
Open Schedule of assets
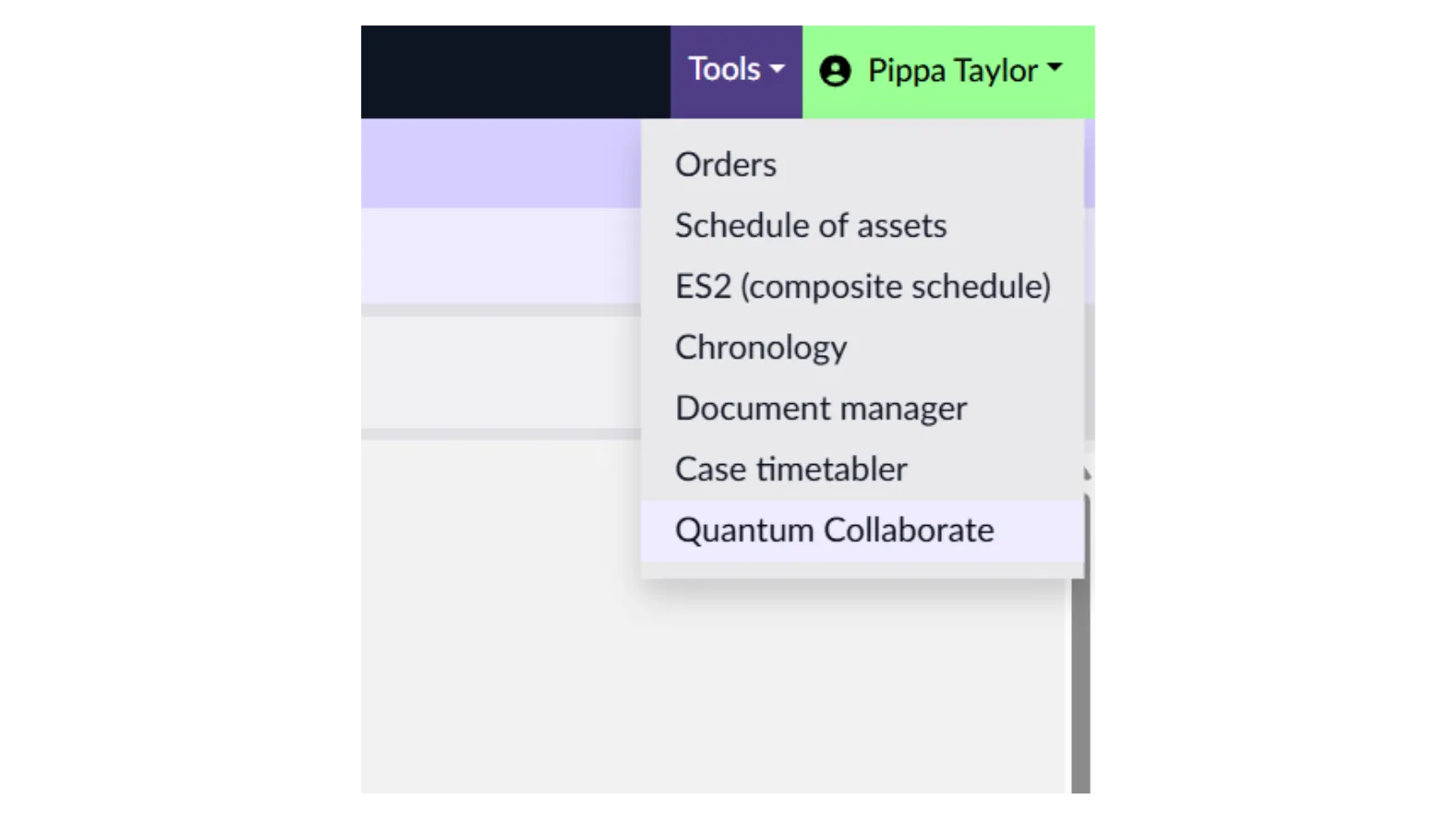[x=810, y=226]
